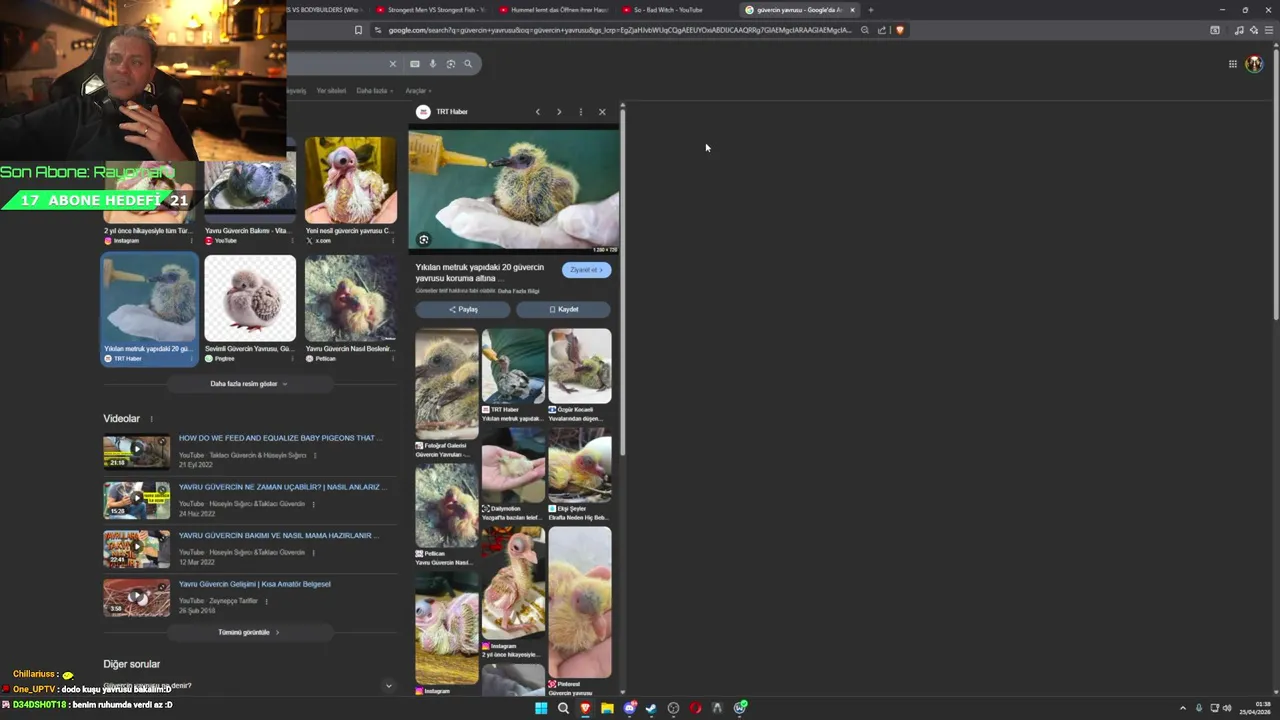Click Paylaş share button
The height and width of the screenshot is (720, 1280).
point(463,309)
